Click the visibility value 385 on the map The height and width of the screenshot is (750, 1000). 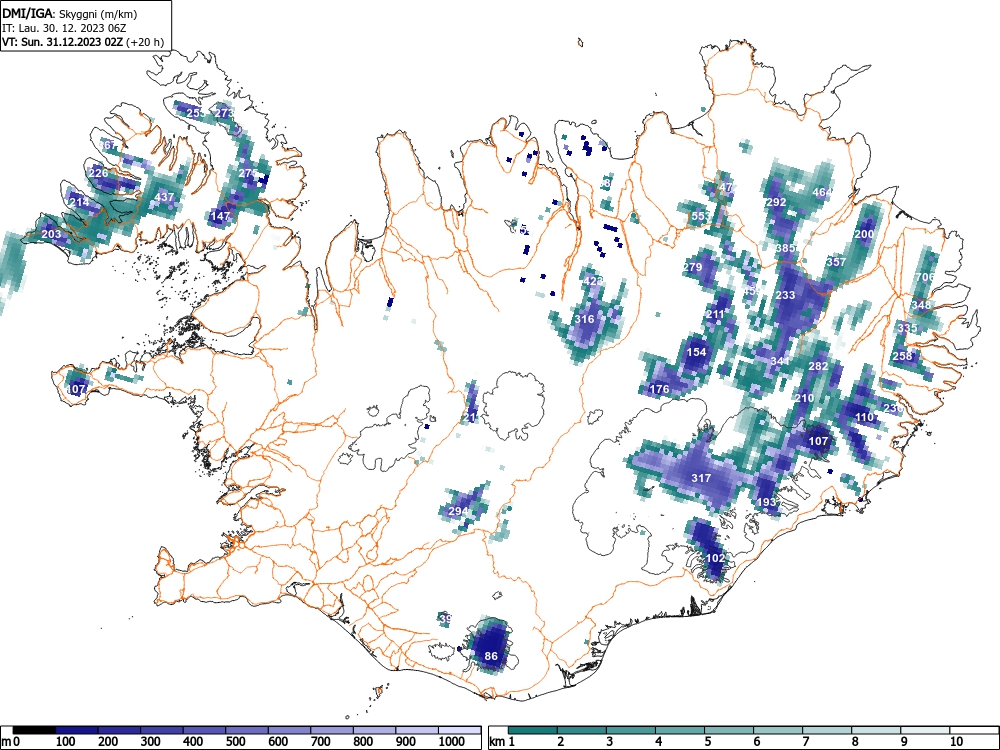tap(786, 247)
